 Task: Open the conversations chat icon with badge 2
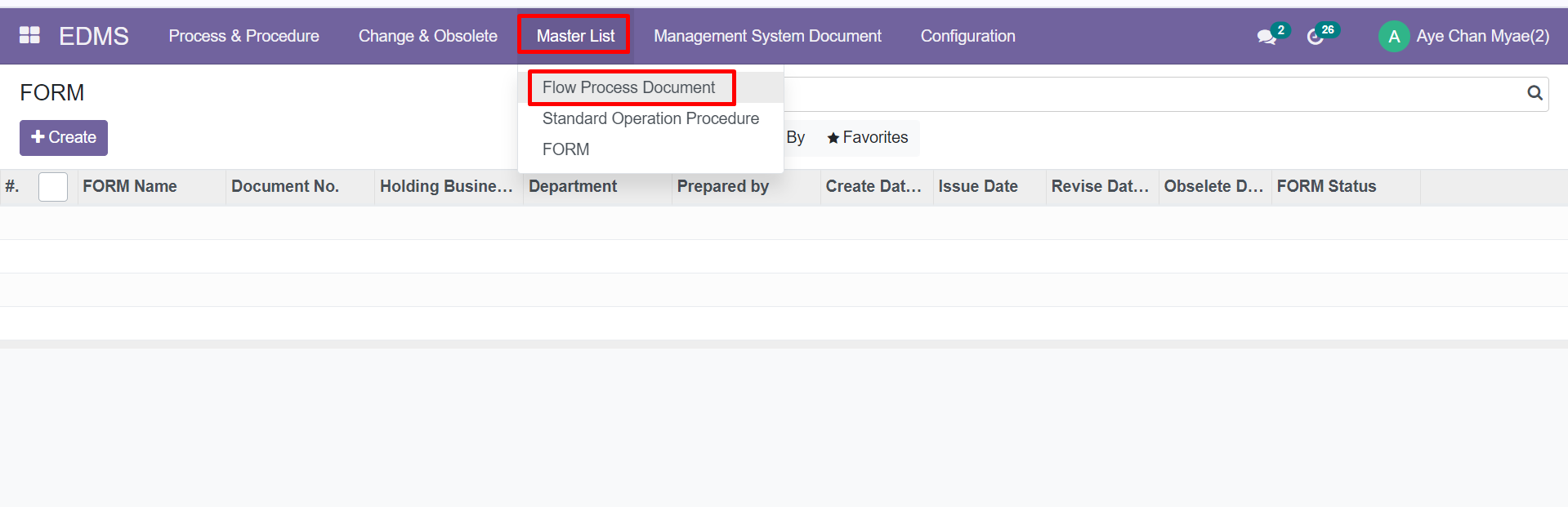tap(1267, 36)
